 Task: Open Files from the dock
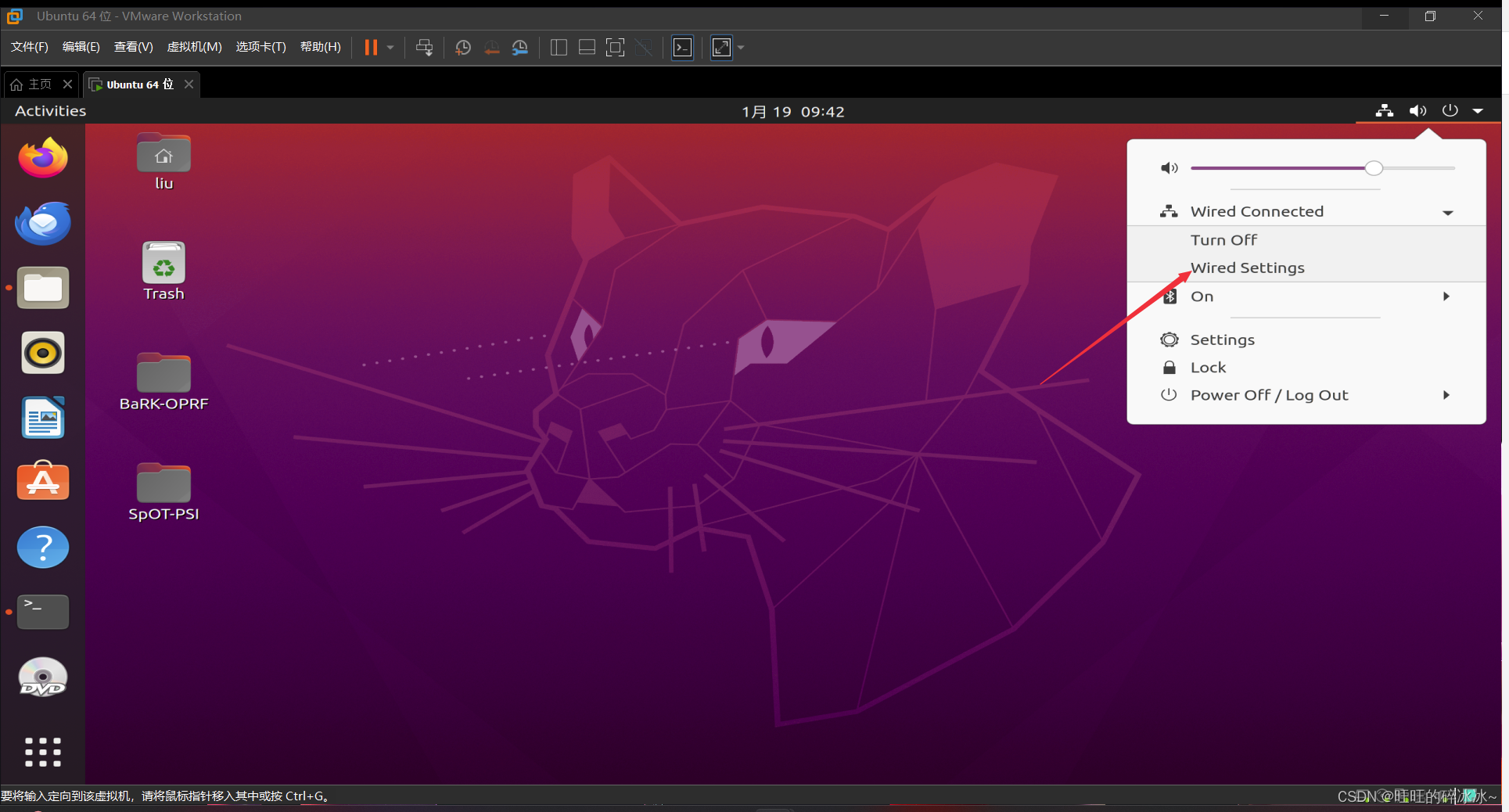click(43, 288)
